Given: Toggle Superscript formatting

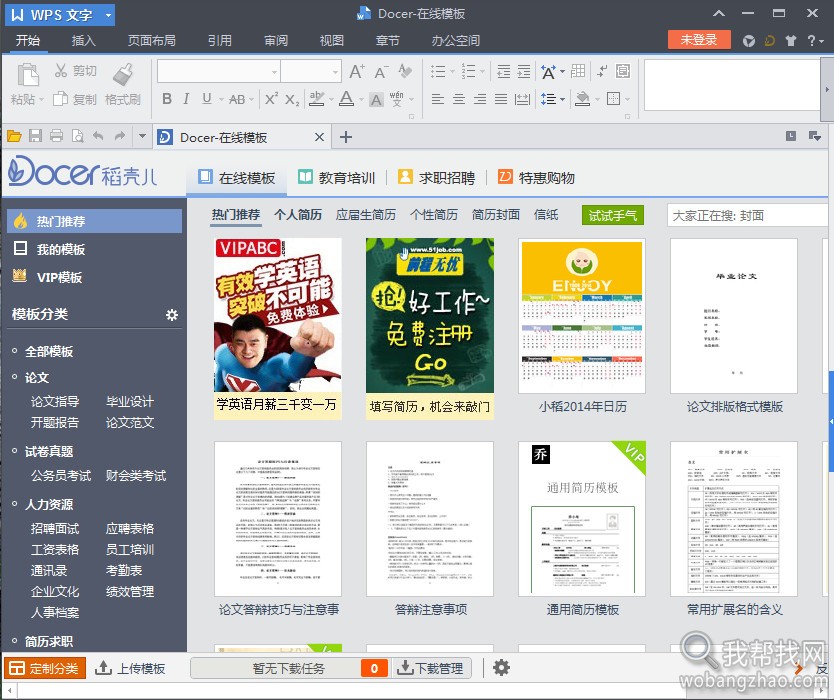Looking at the screenshot, I should pyautogui.click(x=271, y=99).
